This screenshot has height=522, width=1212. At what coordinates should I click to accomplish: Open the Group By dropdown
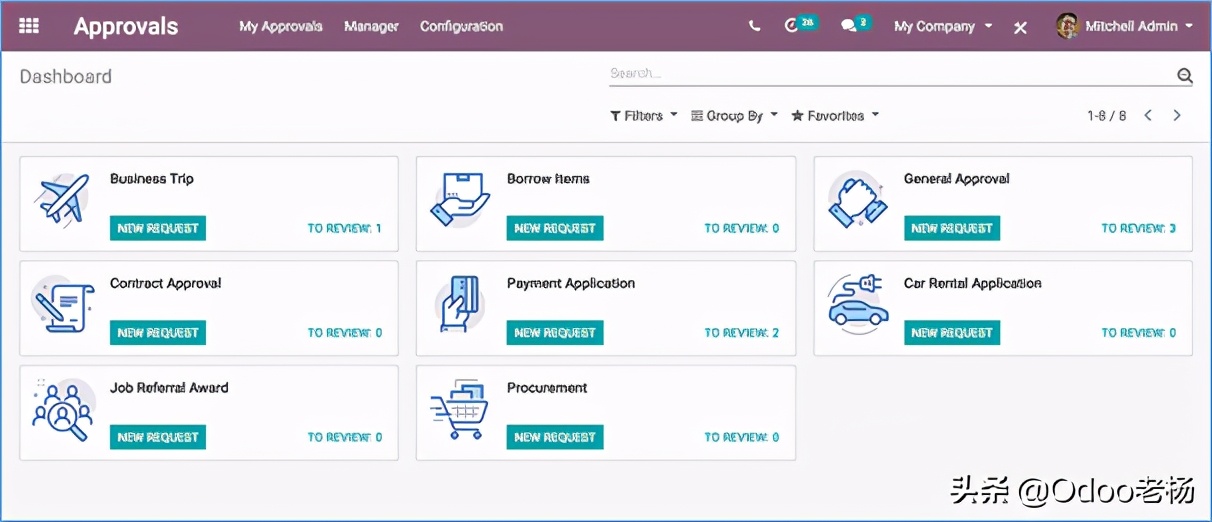click(734, 116)
